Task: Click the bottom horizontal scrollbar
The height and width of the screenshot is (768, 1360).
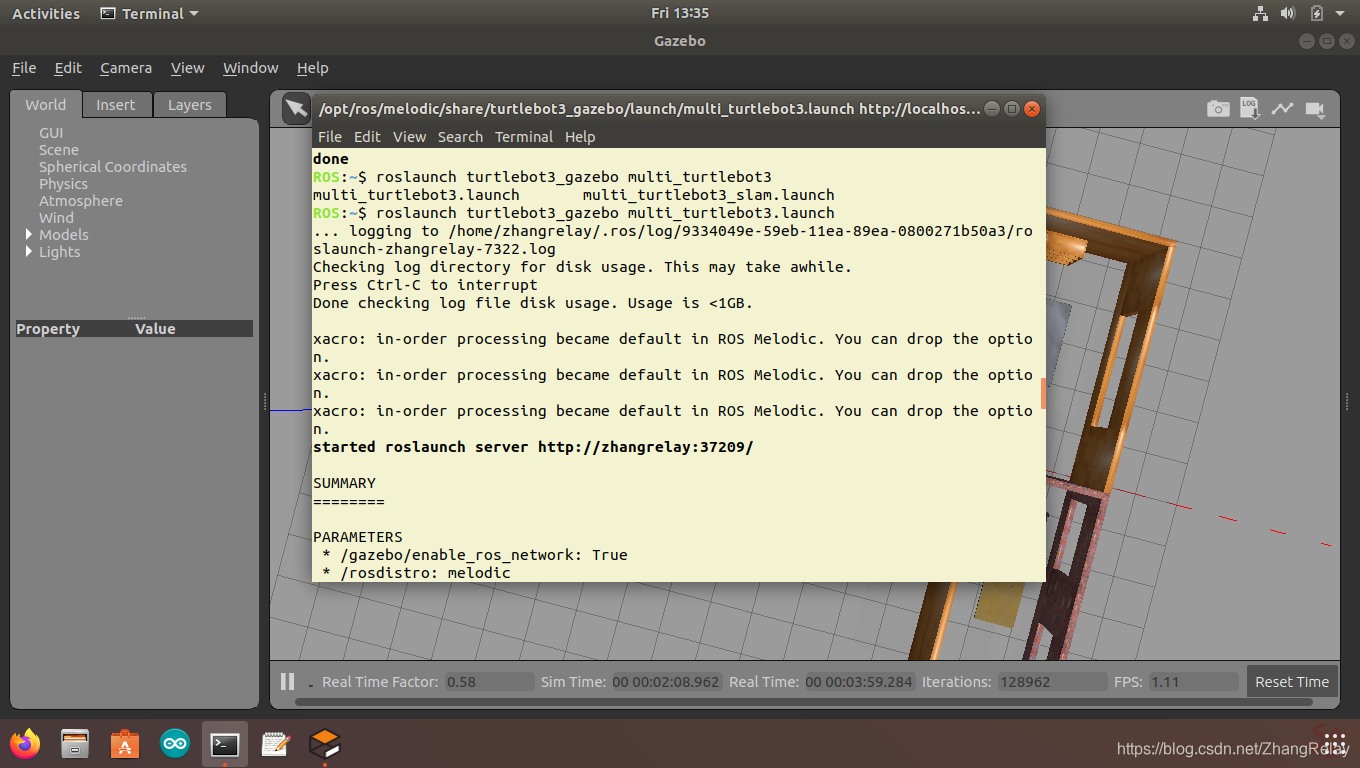Action: pyautogui.click(x=803, y=702)
